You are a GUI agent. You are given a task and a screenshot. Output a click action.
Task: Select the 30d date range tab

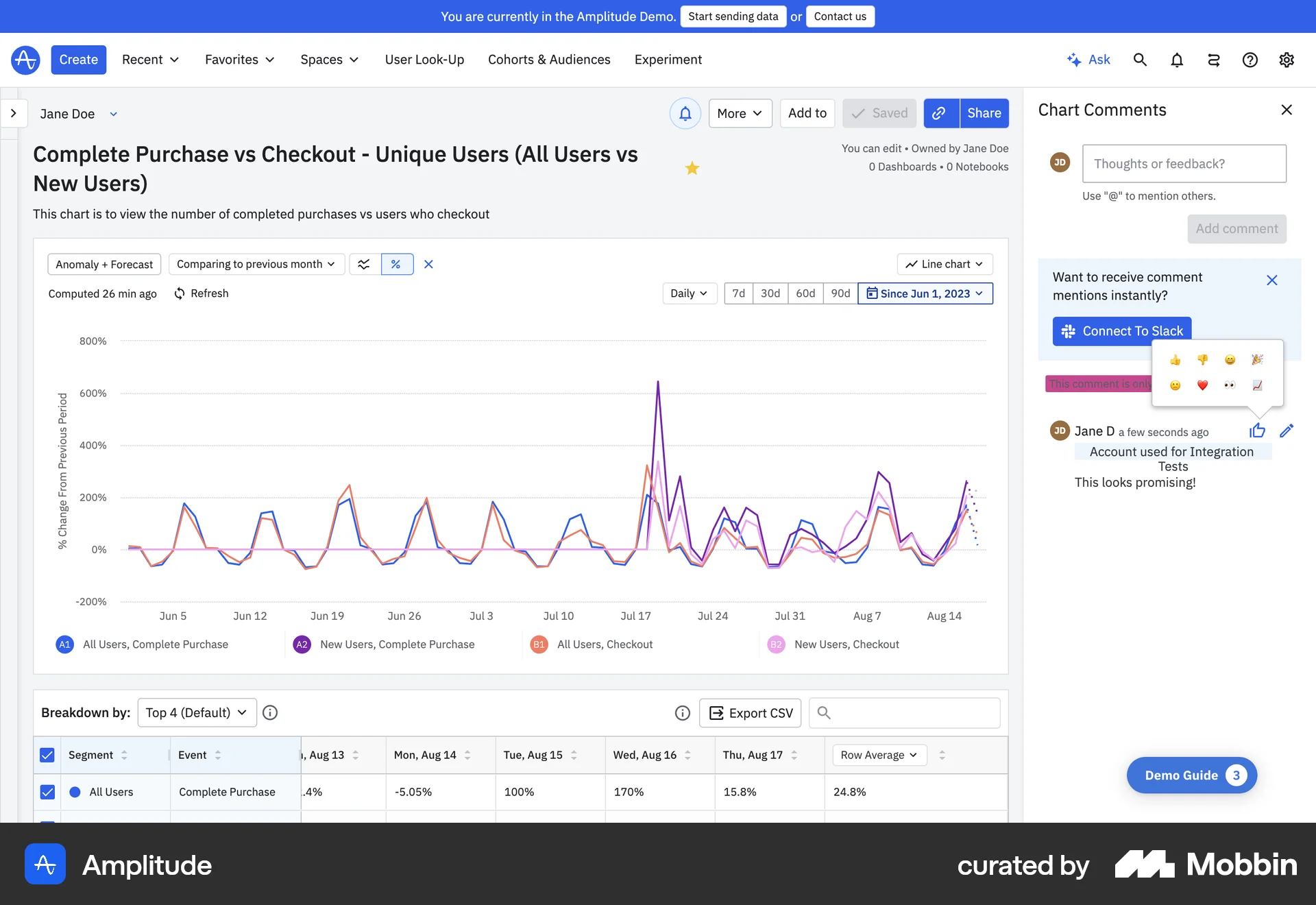pyautogui.click(x=770, y=293)
